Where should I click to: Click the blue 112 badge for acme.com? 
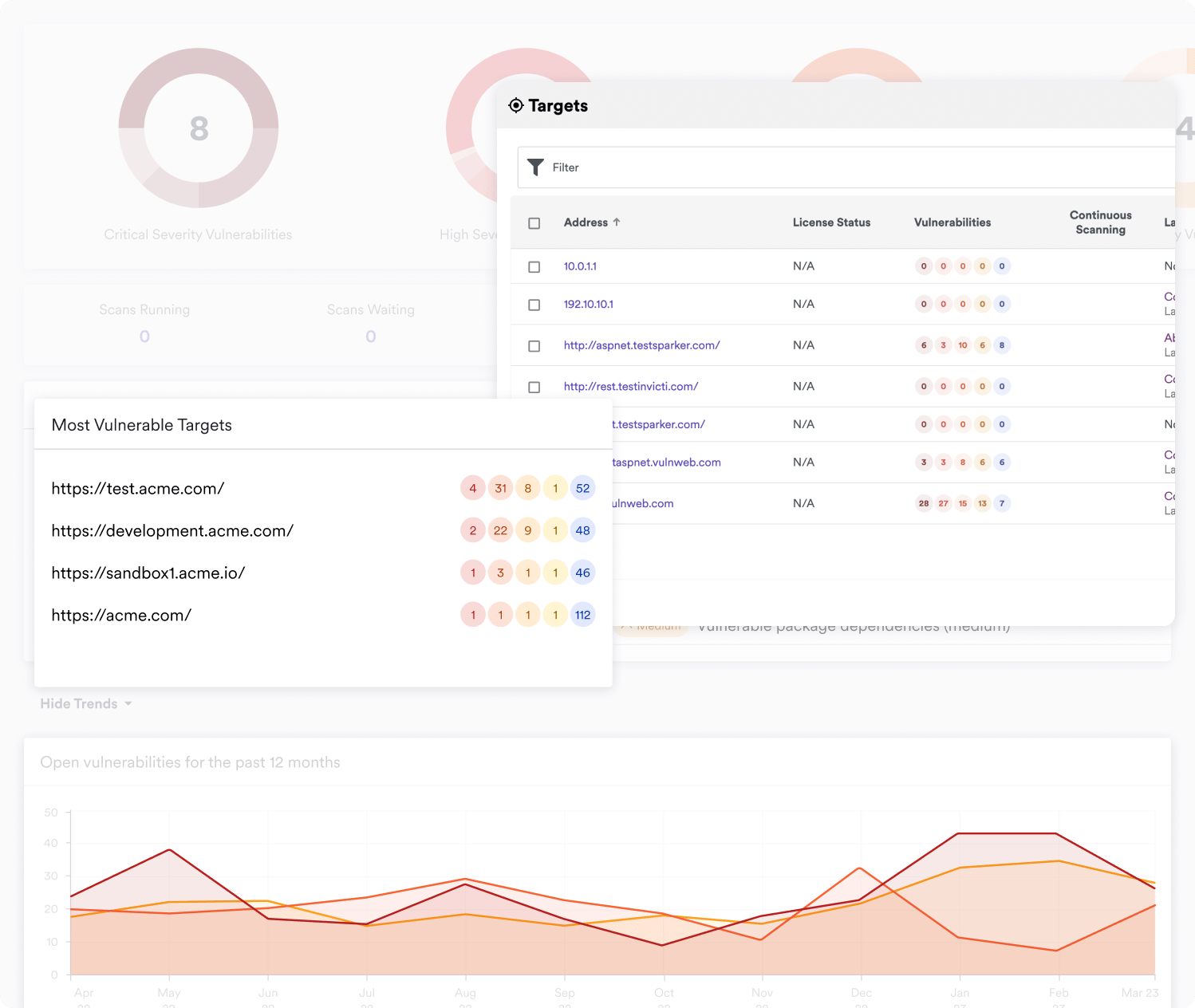(583, 615)
